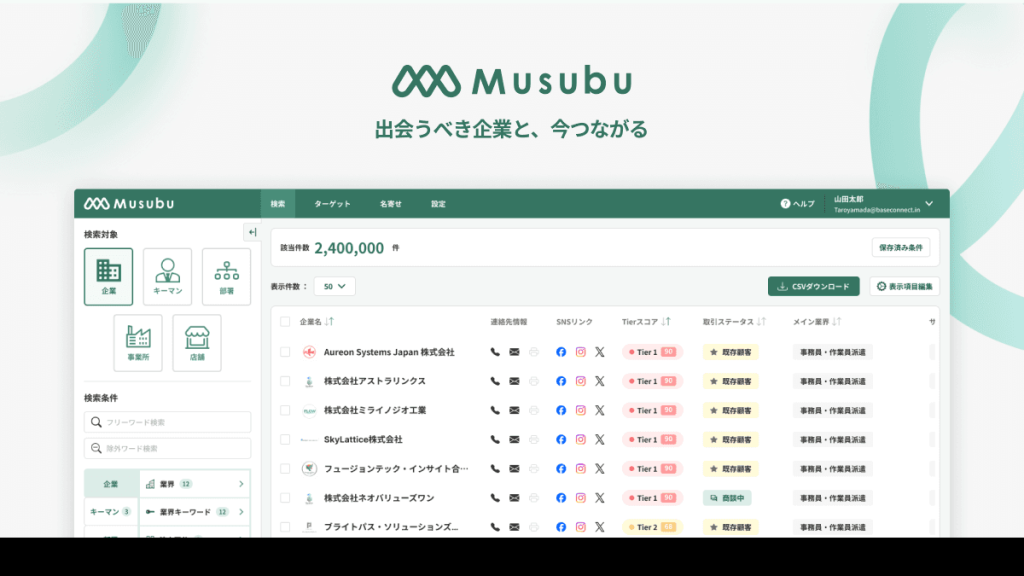This screenshot has width=1024, height=576.
Task: Click Tier 2 badge of ブライトパス・ソリューションズ
Action: (652, 527)
